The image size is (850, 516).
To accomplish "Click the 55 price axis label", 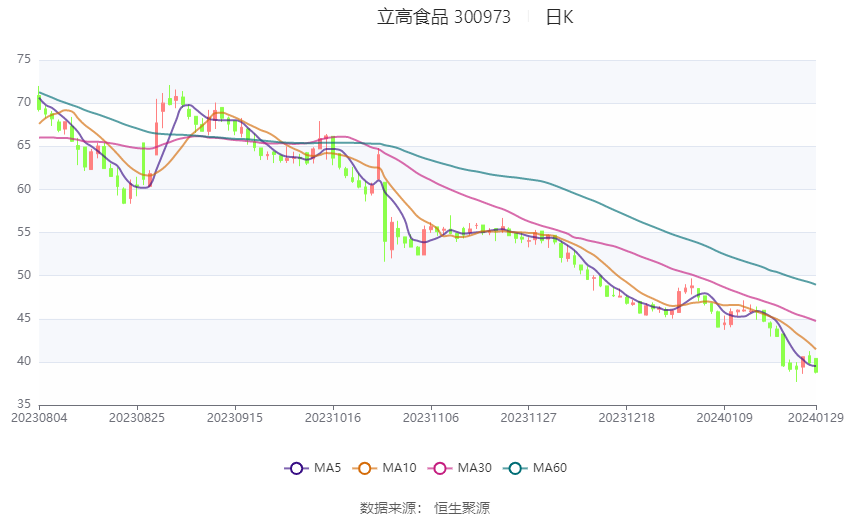I will point(24,232).
